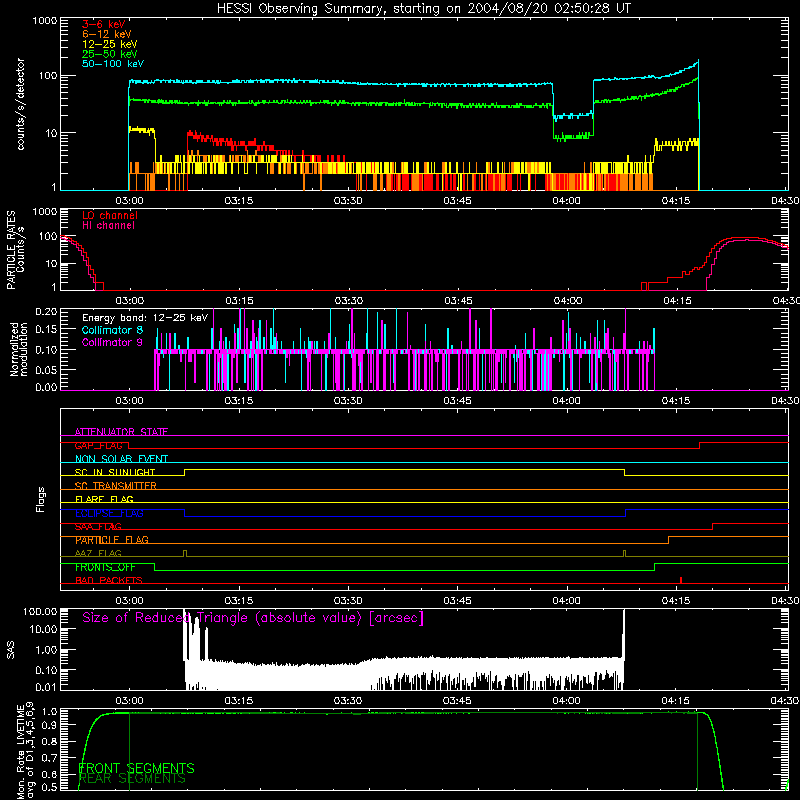
Task: Click the counts/s/detector axis title
Action: (21, 104)
